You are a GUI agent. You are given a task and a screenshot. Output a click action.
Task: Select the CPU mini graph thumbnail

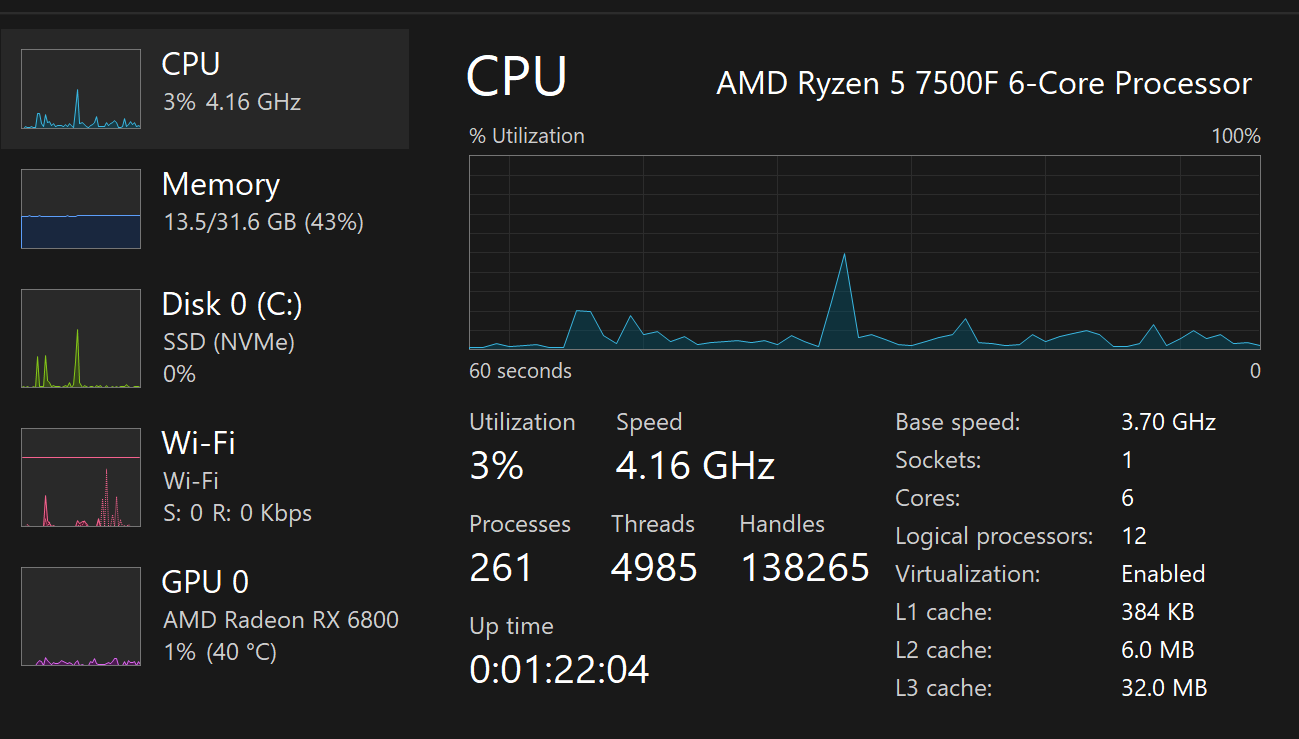pyautogui.click(x=81, y=89)
